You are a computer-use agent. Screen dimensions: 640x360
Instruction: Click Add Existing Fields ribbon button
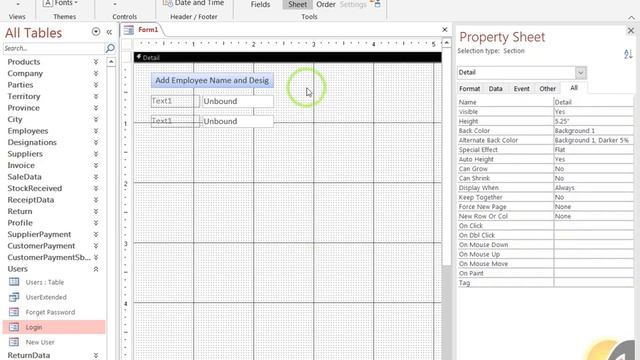point(260,4)
